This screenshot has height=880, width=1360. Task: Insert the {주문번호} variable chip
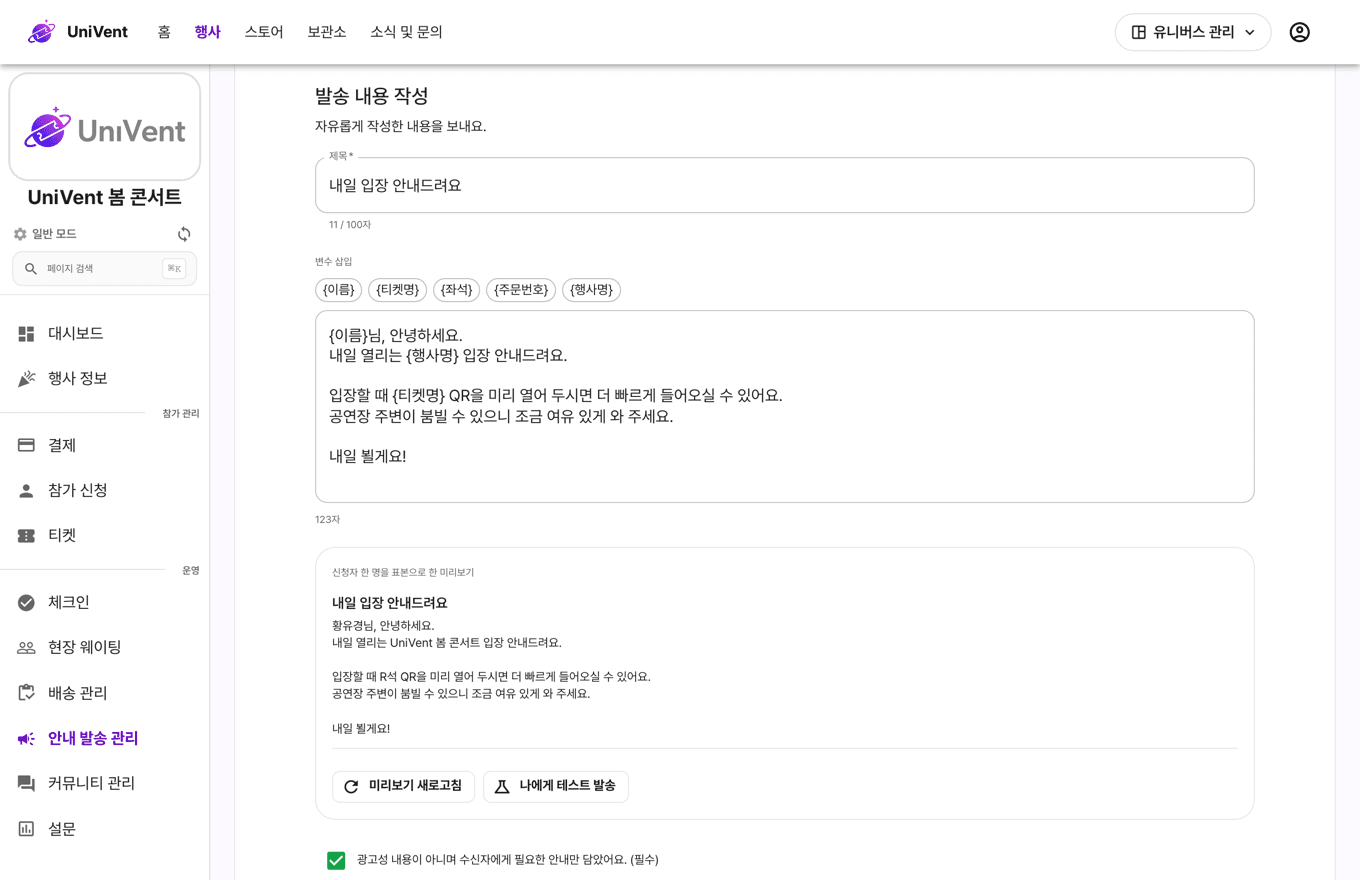521,290
